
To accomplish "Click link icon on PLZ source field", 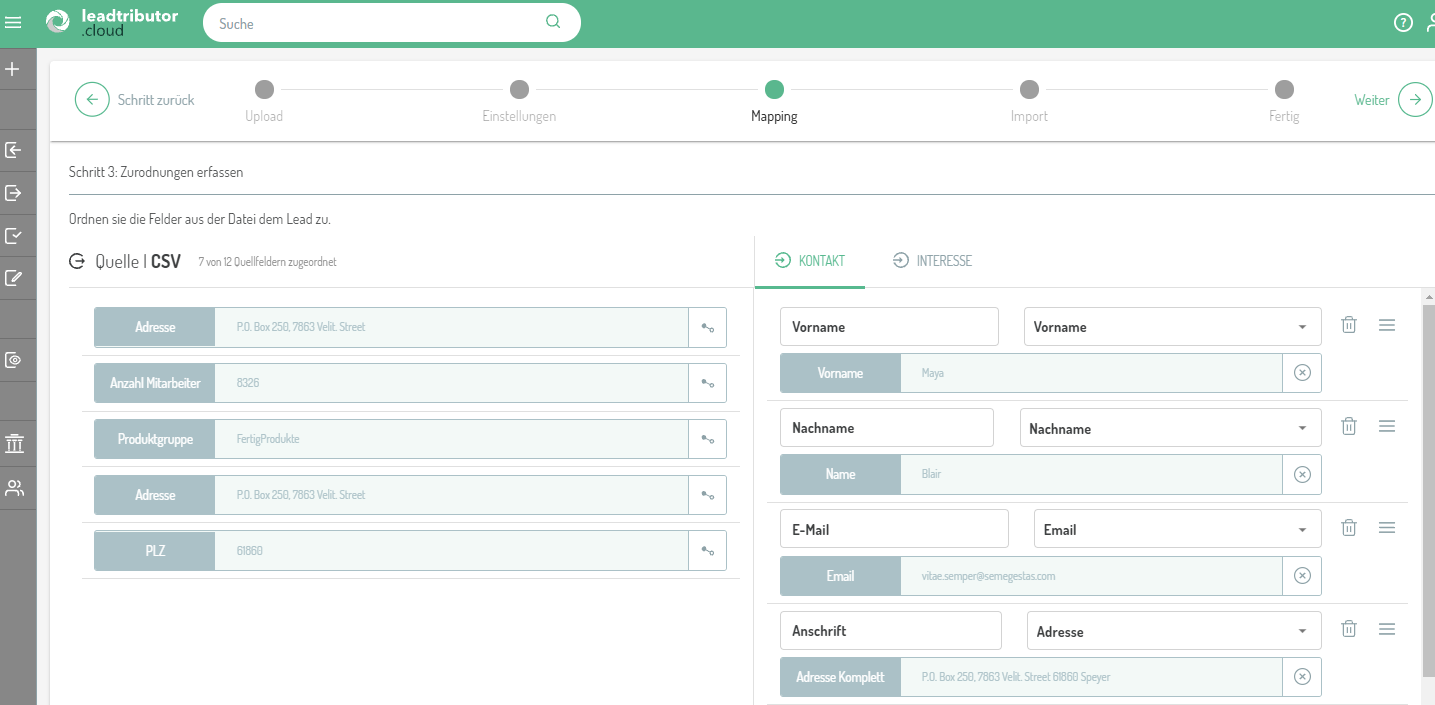I will 707,551.
